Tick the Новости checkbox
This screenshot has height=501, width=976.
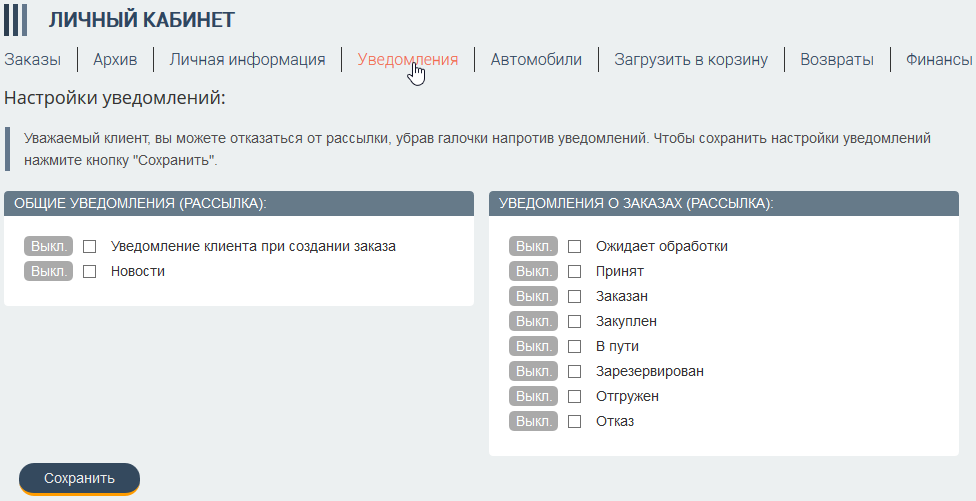click(x=90, y=271)
